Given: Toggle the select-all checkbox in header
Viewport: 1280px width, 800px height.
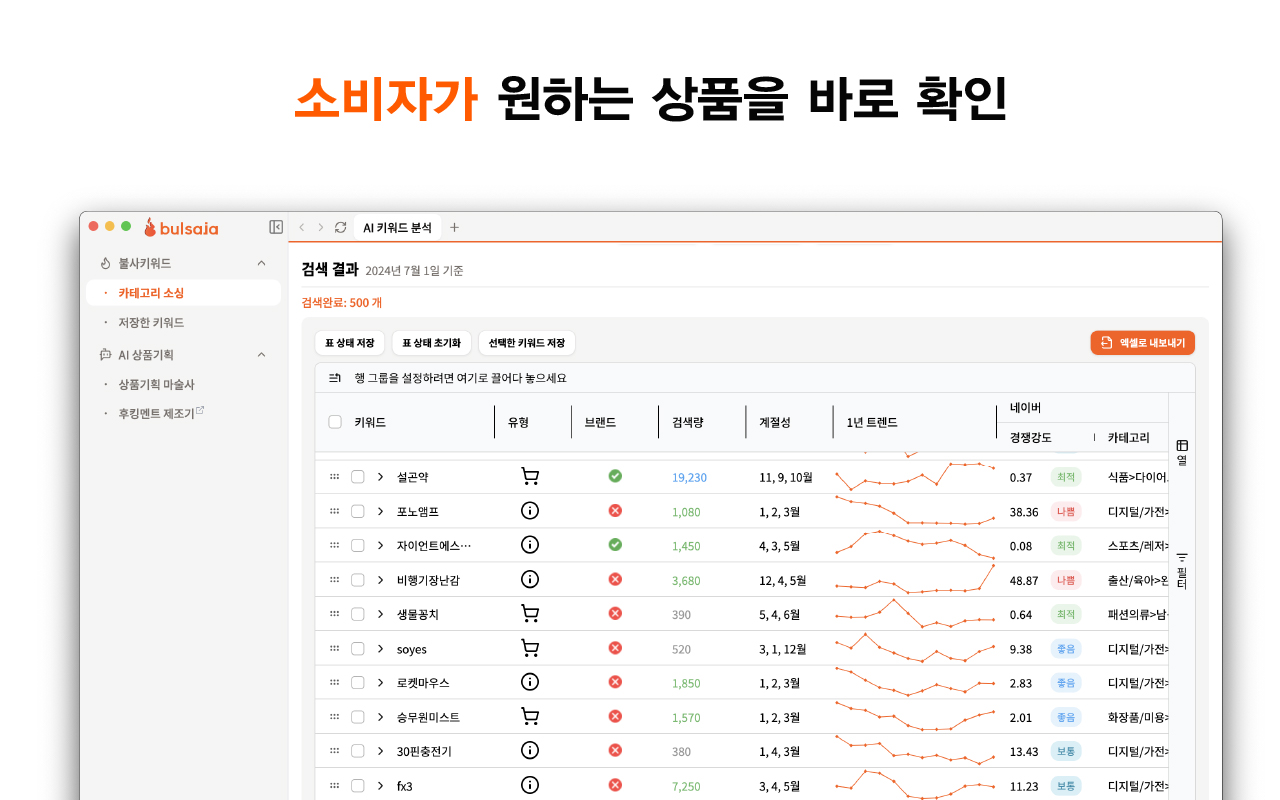Looking at the screenshot, I should (x=335, y=422).
